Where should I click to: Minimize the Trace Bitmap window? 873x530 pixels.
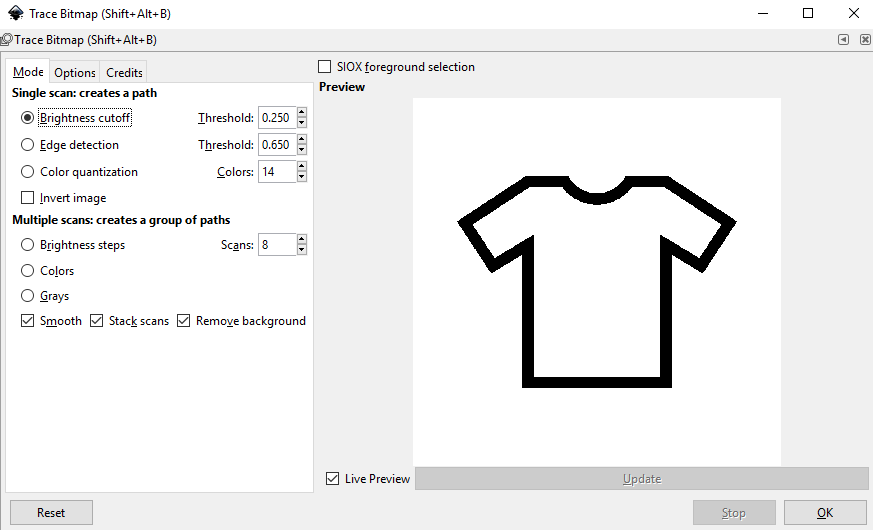(x=763, y=13)
